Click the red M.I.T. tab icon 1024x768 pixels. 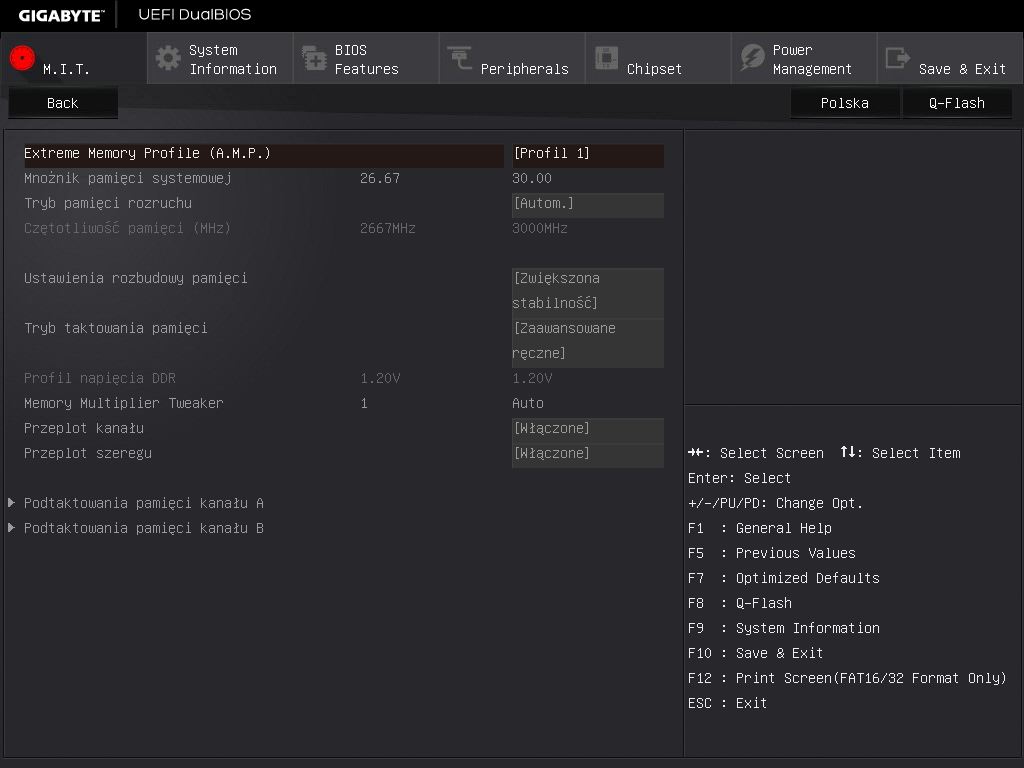click(x=22, y=58)
